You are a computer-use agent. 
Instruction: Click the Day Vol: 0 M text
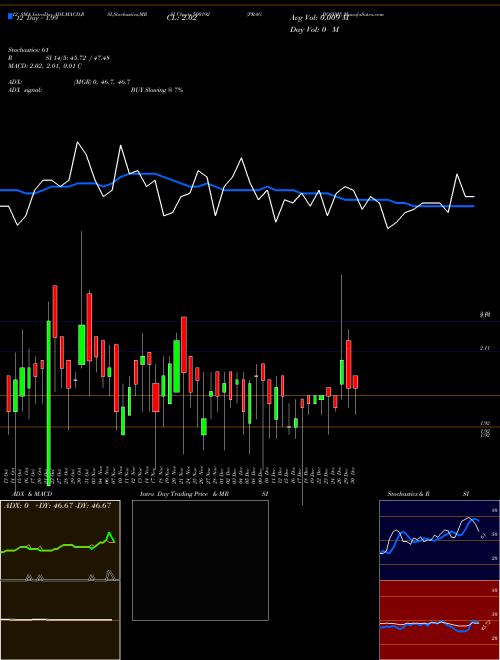(x=314, y=30)
